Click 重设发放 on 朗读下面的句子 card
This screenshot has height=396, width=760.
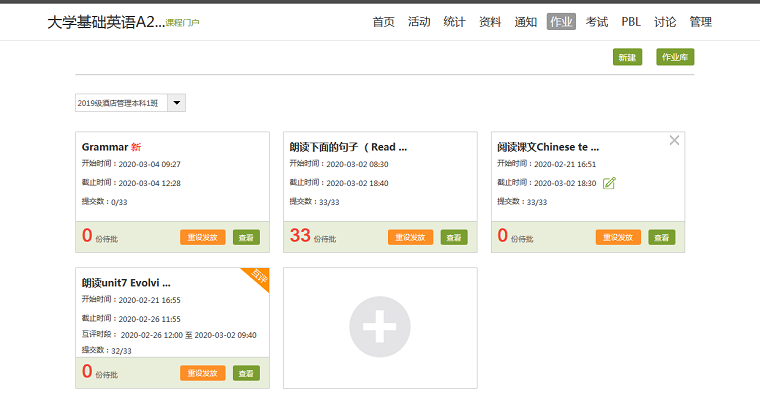[x=411, y=238]
